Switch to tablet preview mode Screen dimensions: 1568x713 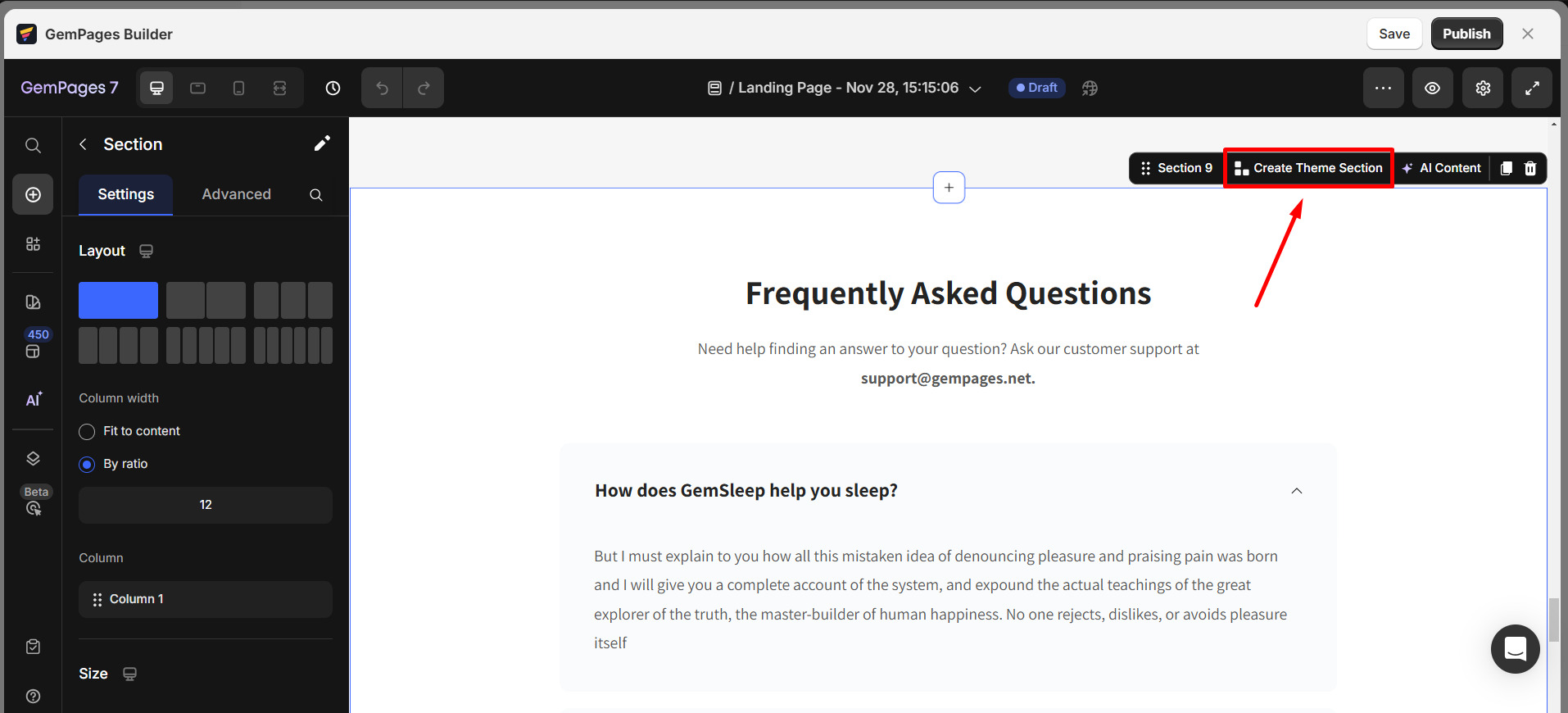tap(197, 88)
